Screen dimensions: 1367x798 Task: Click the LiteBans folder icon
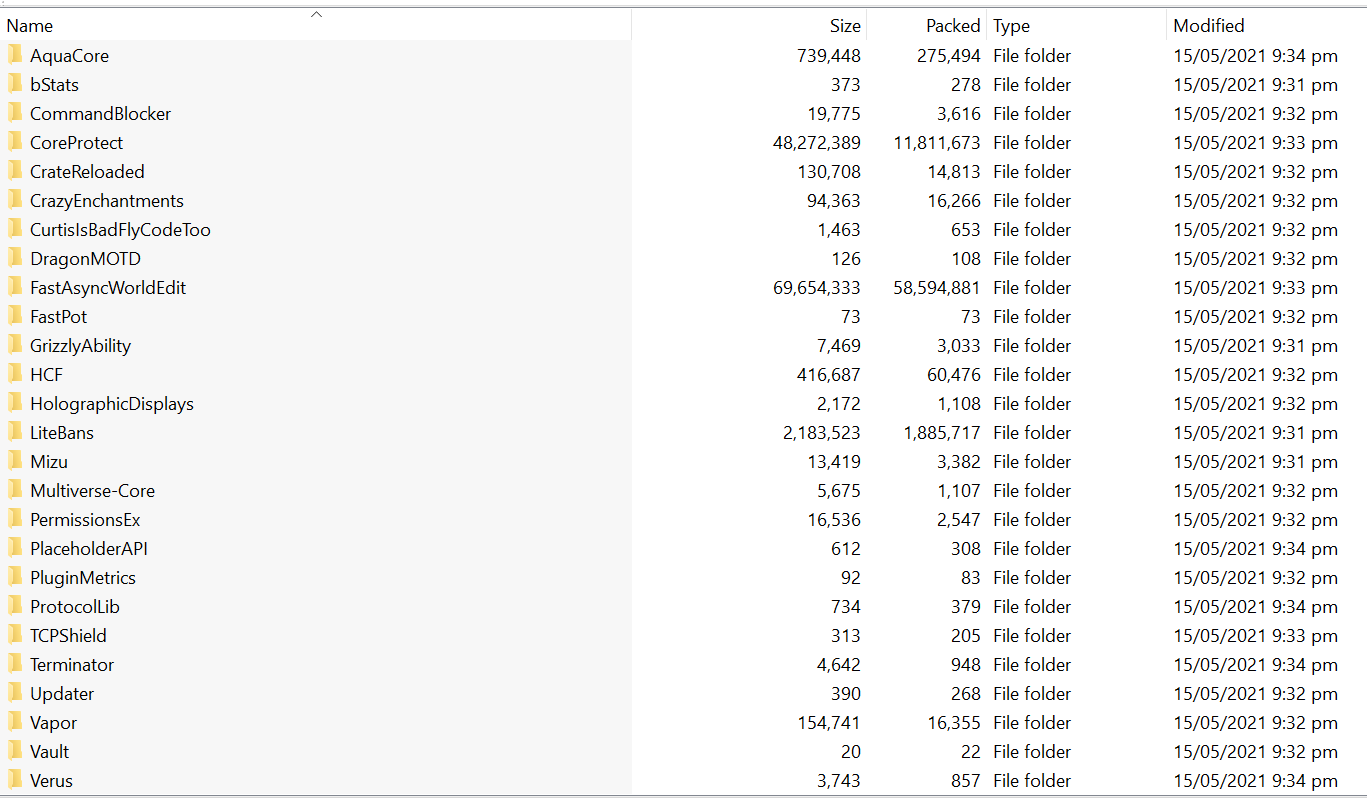[15, 432]
